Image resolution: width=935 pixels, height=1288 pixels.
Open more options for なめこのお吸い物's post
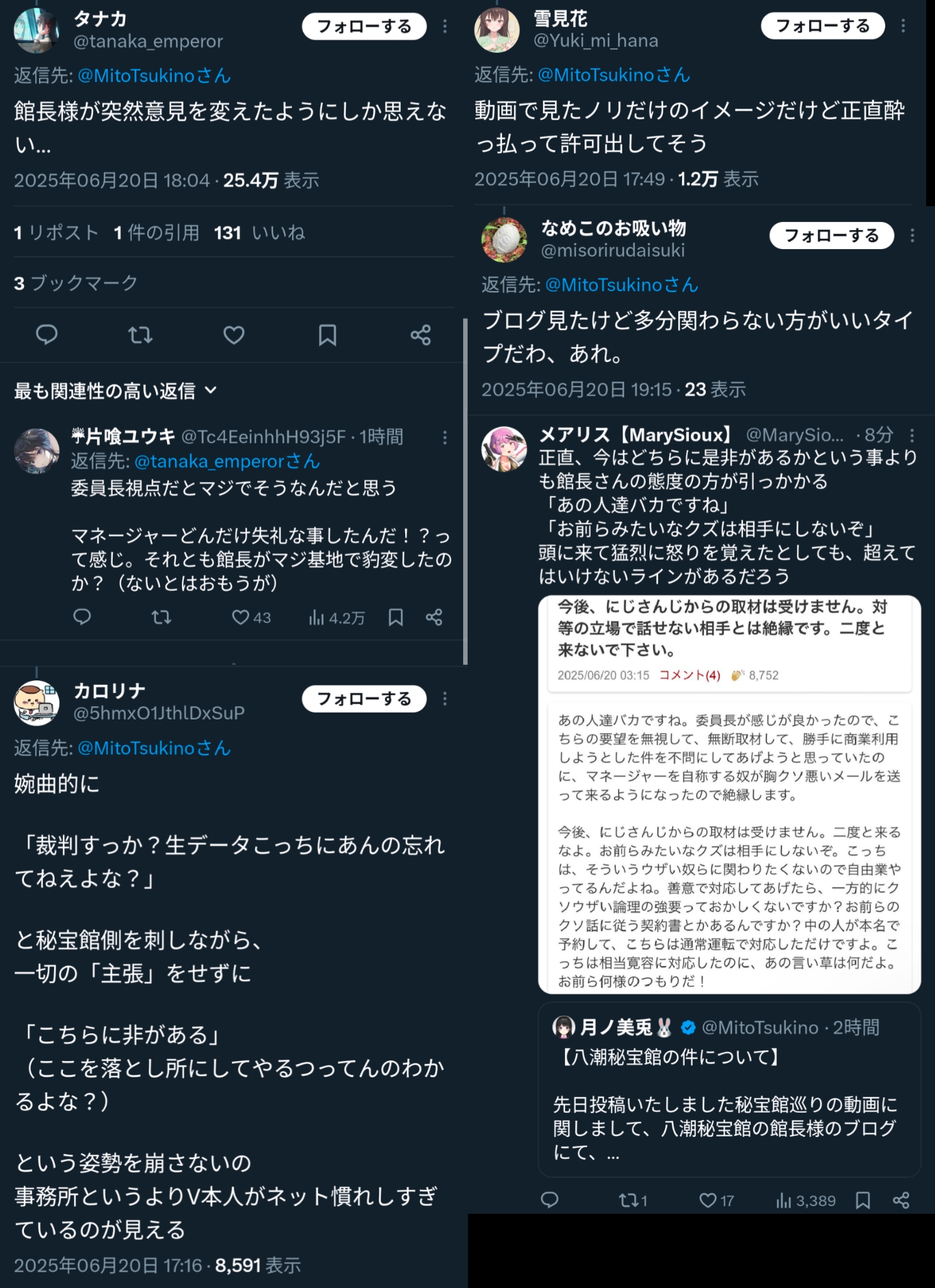(x=912, y=236)
